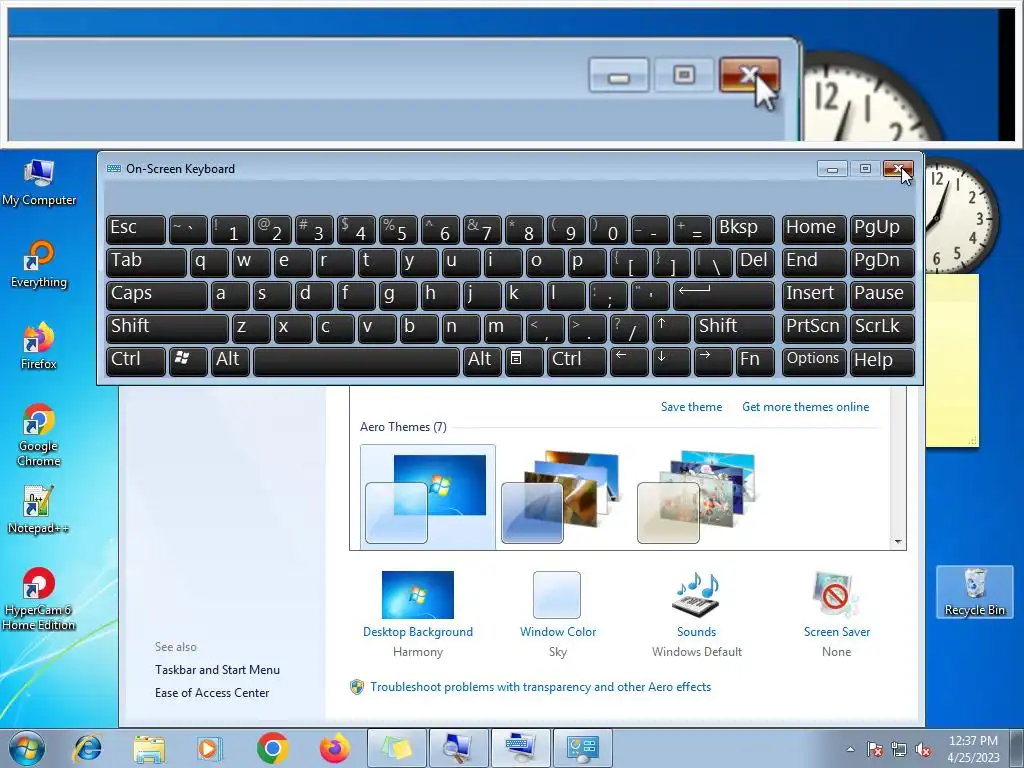Open Action Center flag tray icon

tap(875, 749)
